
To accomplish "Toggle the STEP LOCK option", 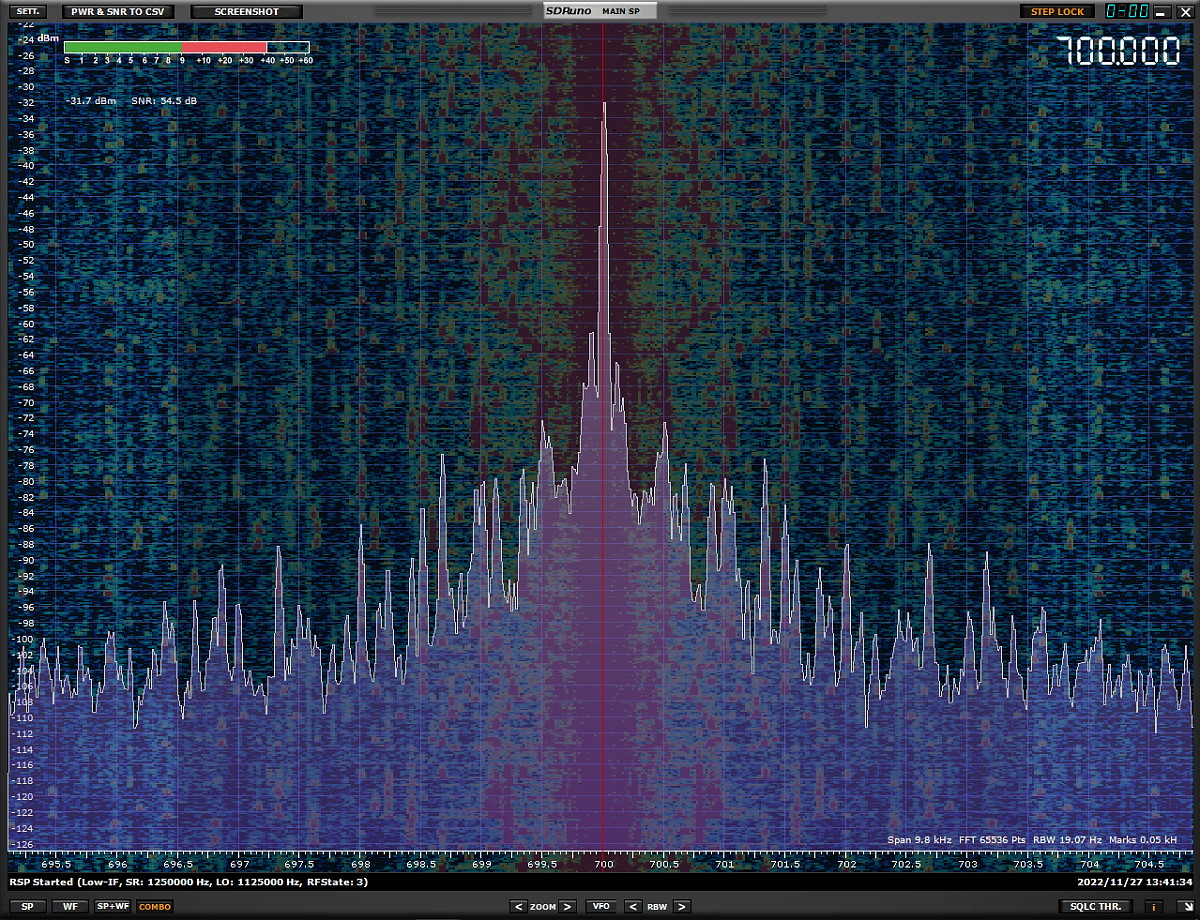I will click(x=1057, y=12).
